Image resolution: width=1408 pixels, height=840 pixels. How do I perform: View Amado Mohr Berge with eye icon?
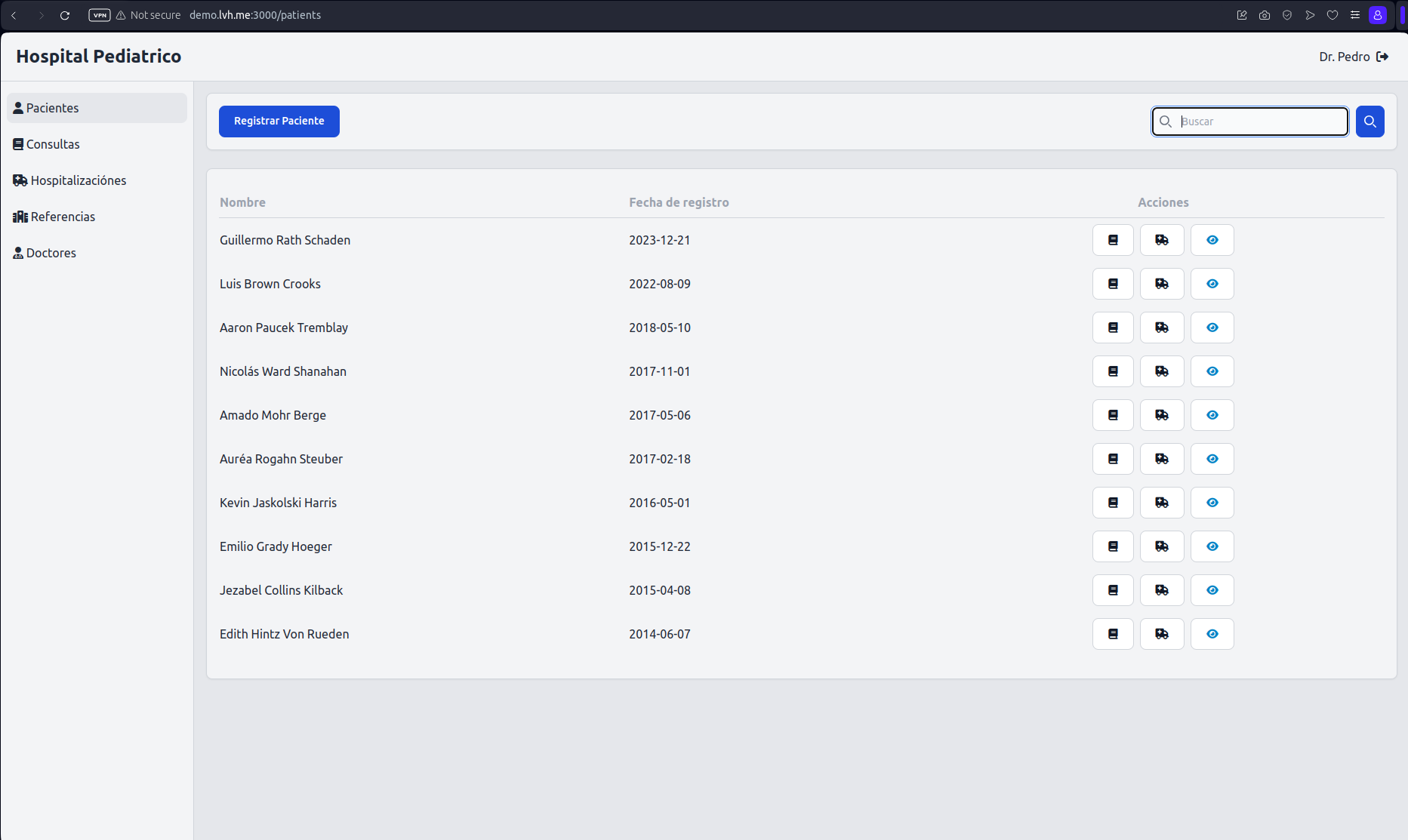coord(1212,415)
